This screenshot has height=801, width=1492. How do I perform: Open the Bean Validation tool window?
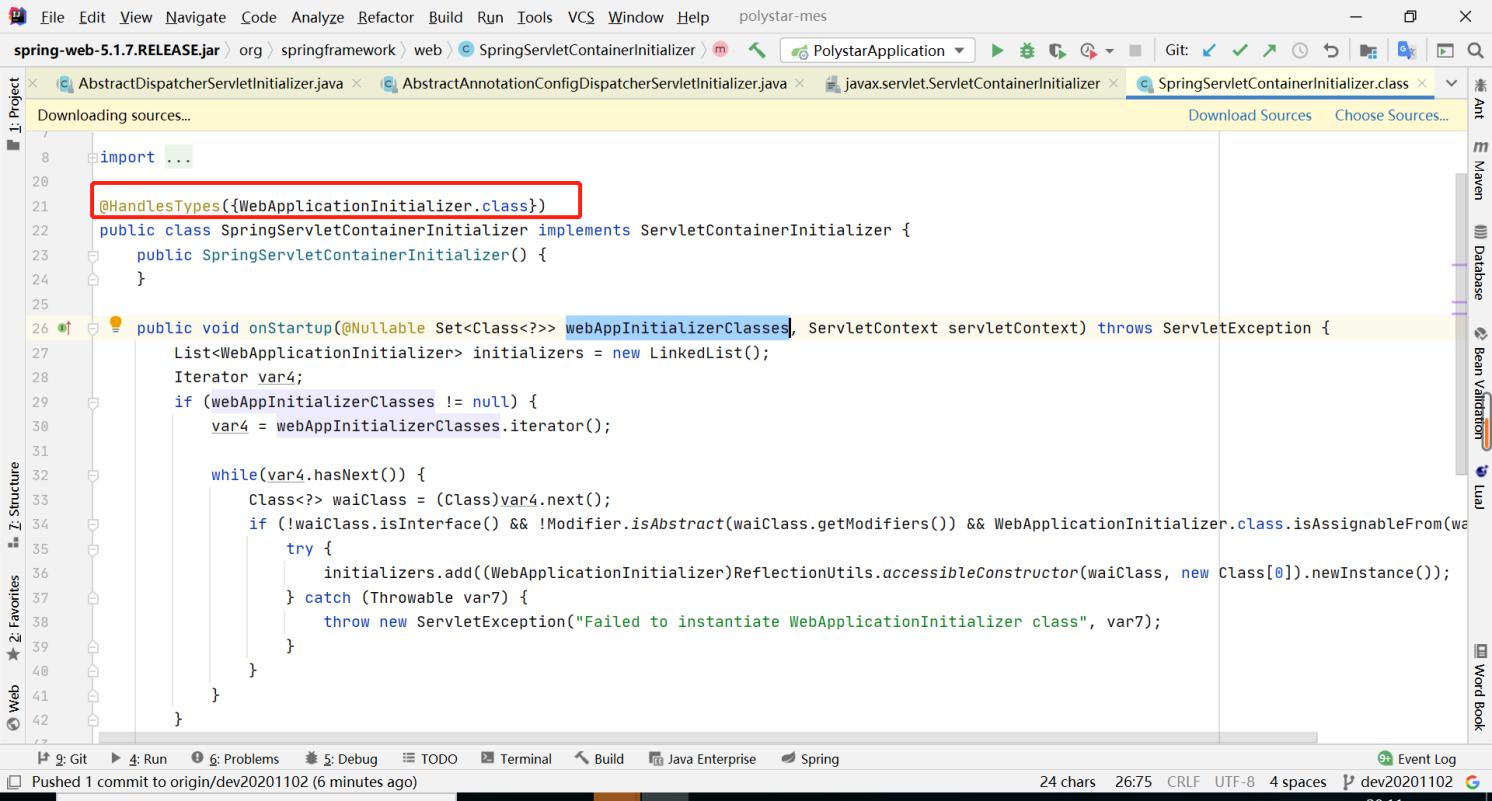point(1479,384)
